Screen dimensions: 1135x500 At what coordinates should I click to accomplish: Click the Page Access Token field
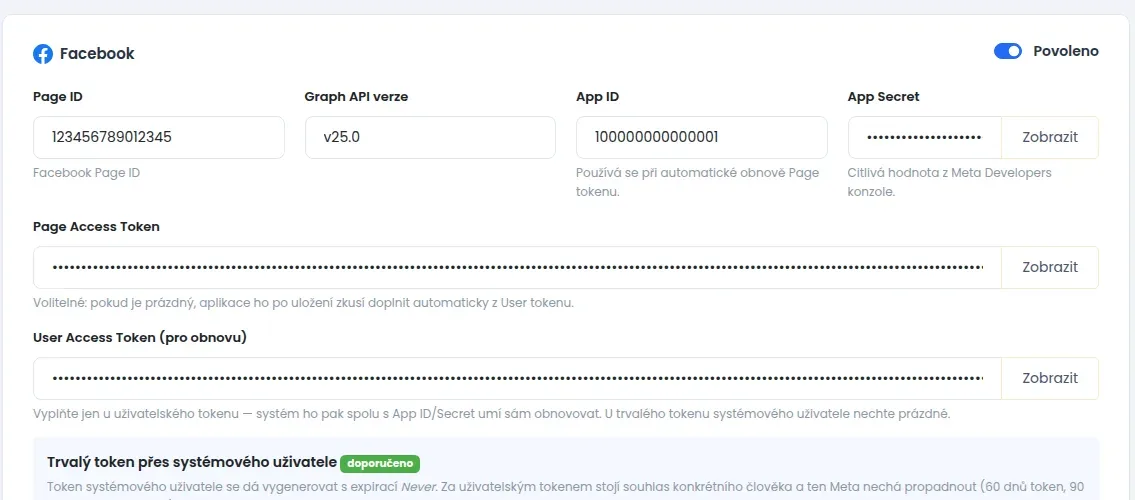pos(517,268)
